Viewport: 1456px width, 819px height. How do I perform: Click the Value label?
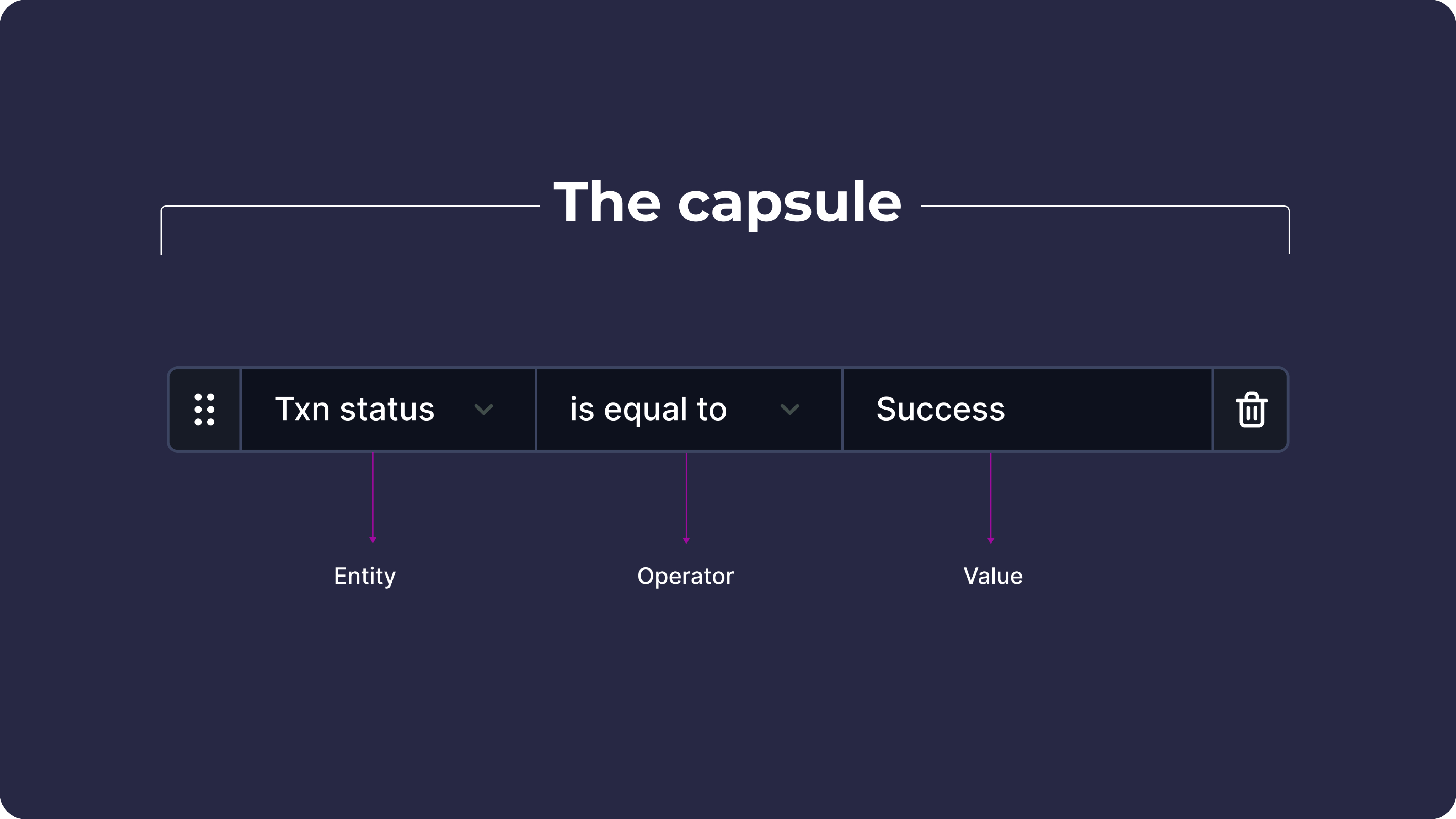tap(992, 576)
